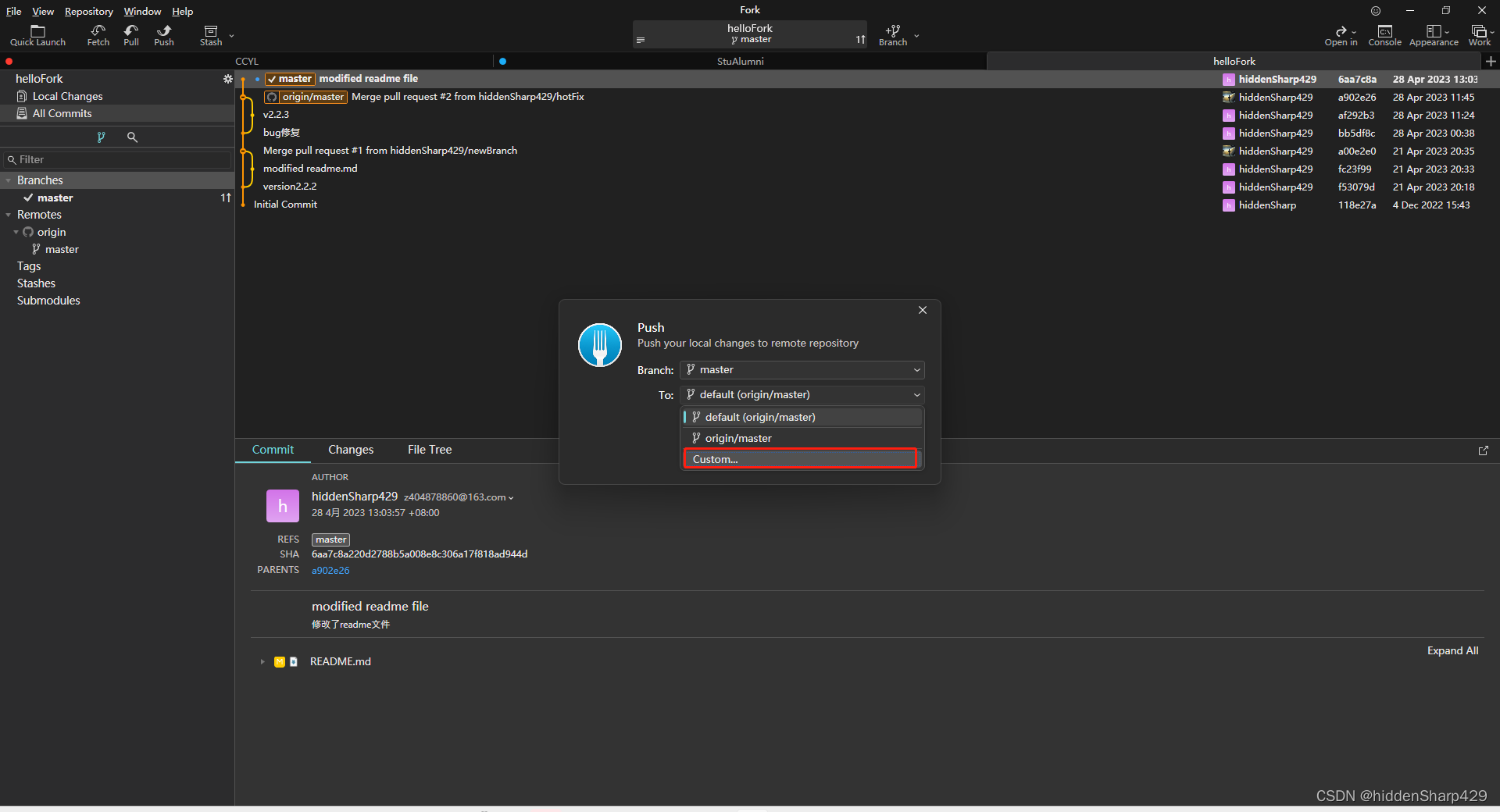This screenshot has width=1500, height=812.
Task: Click the Work toolbar icon
Action: click(1480, 35)
